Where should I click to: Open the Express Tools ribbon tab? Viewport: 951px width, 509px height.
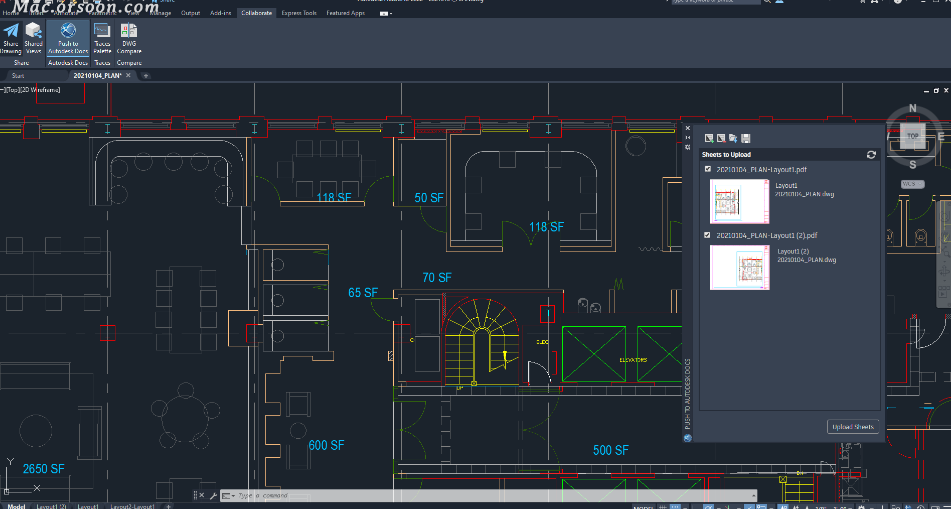[x=298, y=13]
